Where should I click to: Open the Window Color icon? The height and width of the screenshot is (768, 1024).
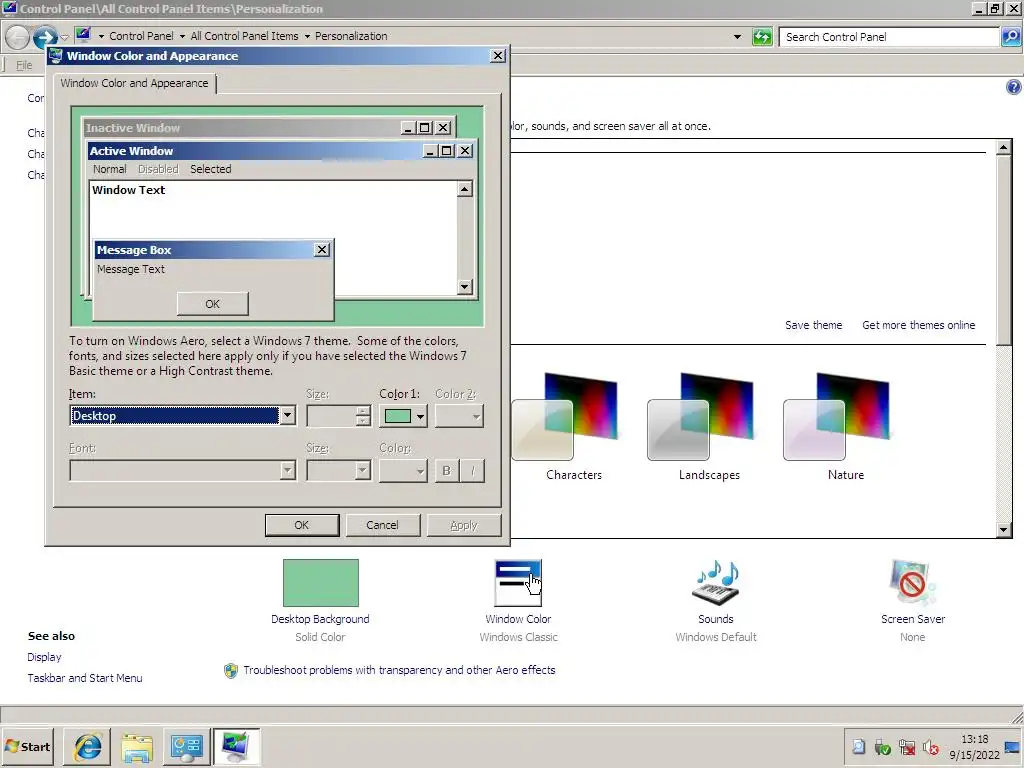pyautogui.click(x=518, y=583)
